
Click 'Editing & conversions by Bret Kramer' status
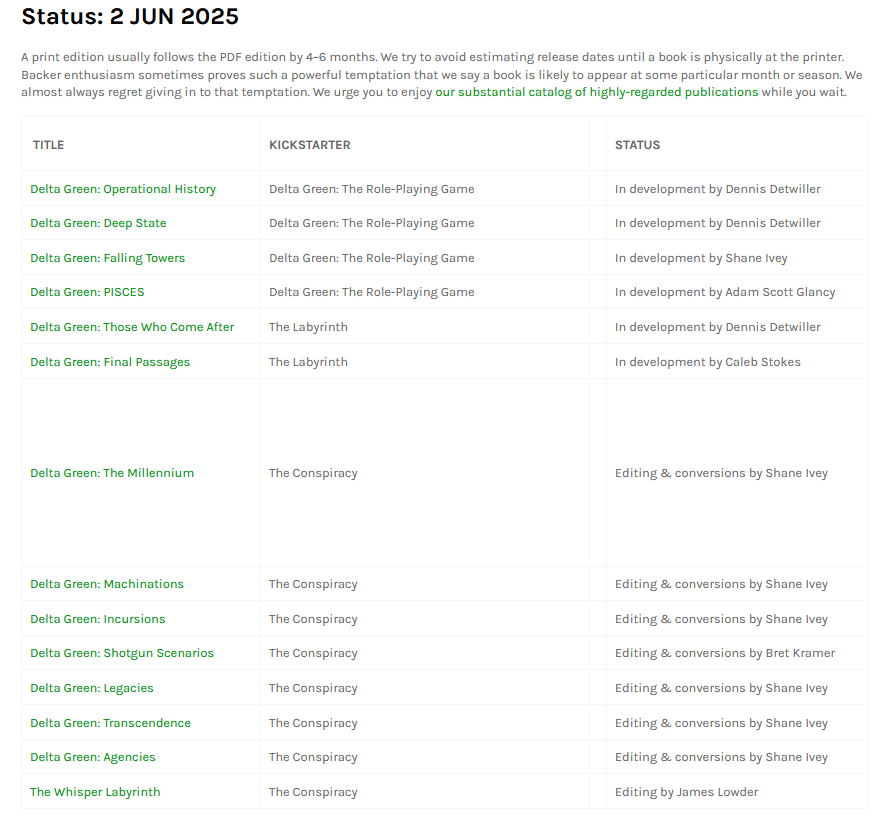[x=725, y=653]
